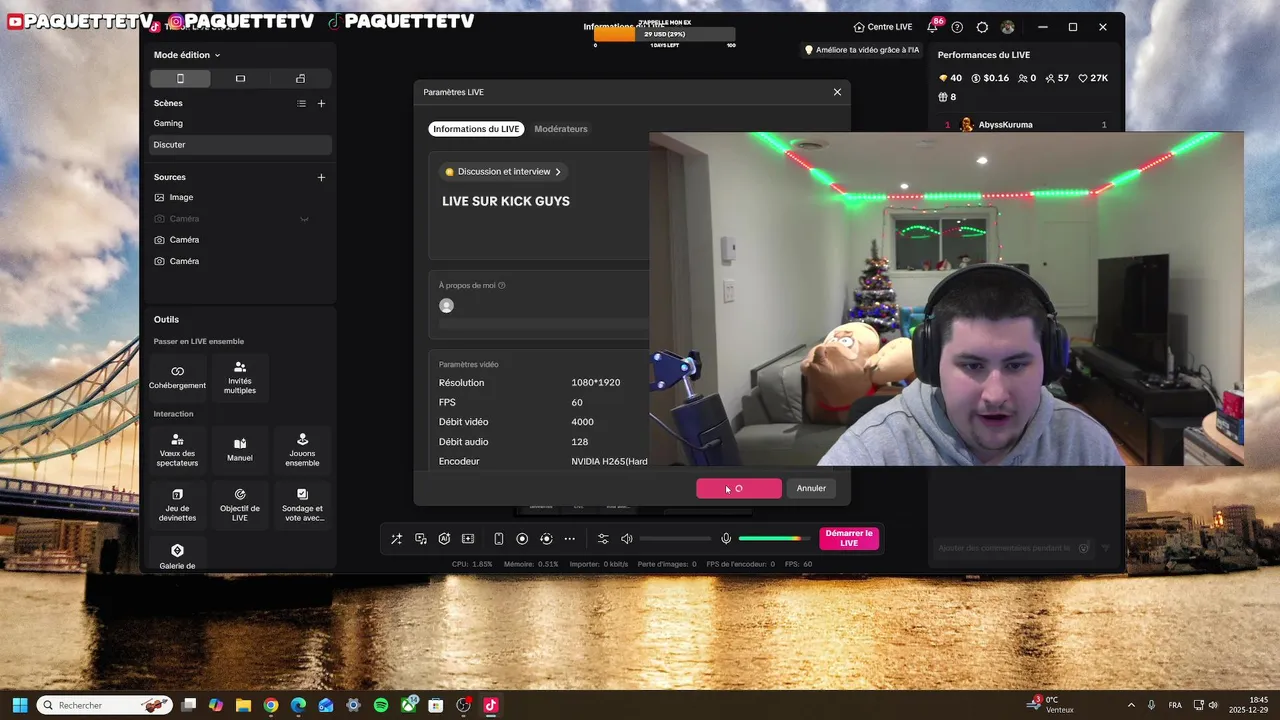This screenshot has height=720, width=1280.
Task: Open the Jeu de devinettes tool
Action: (177, 506)
